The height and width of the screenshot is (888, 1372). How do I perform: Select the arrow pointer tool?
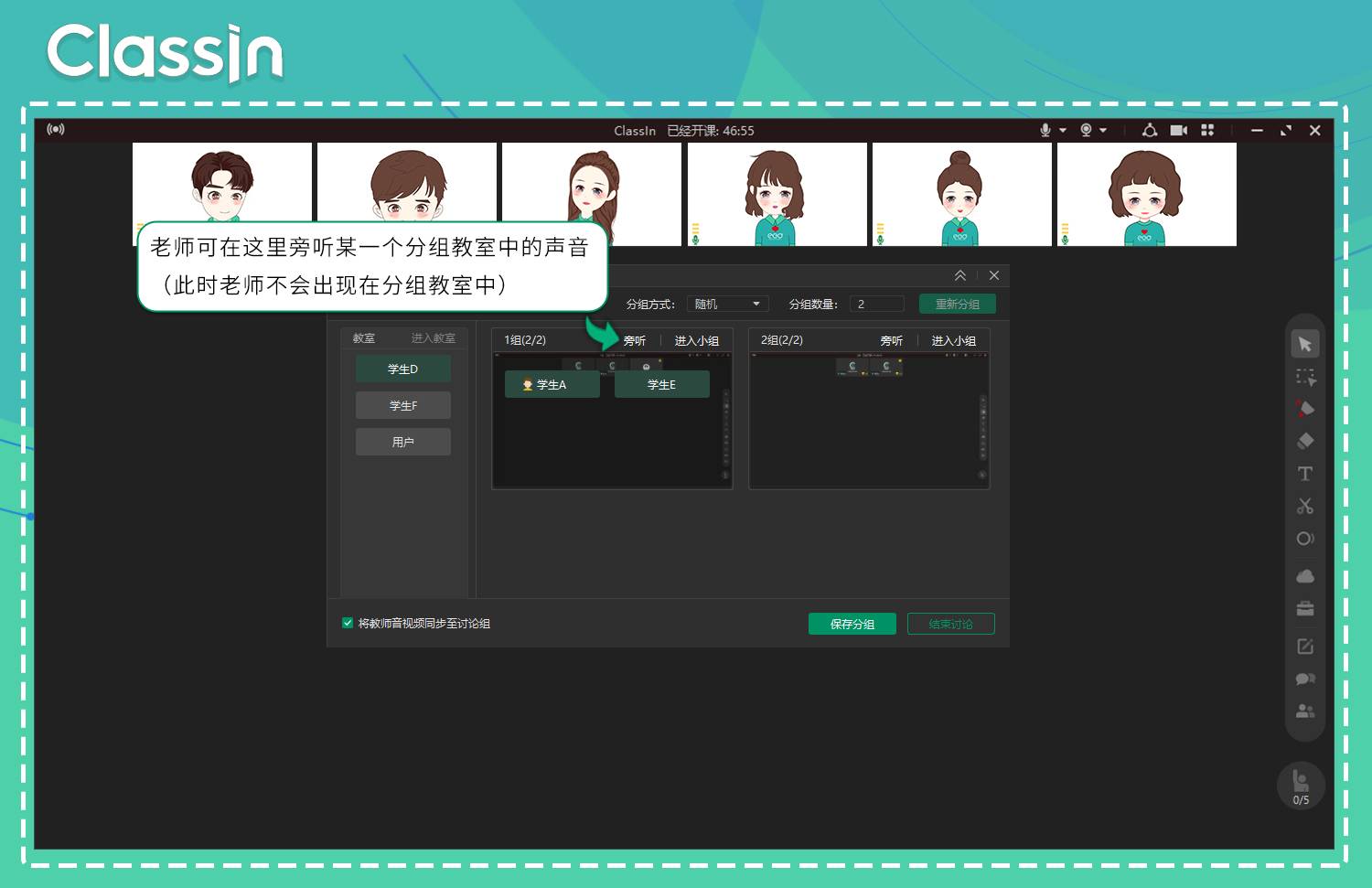[1305, 344]
